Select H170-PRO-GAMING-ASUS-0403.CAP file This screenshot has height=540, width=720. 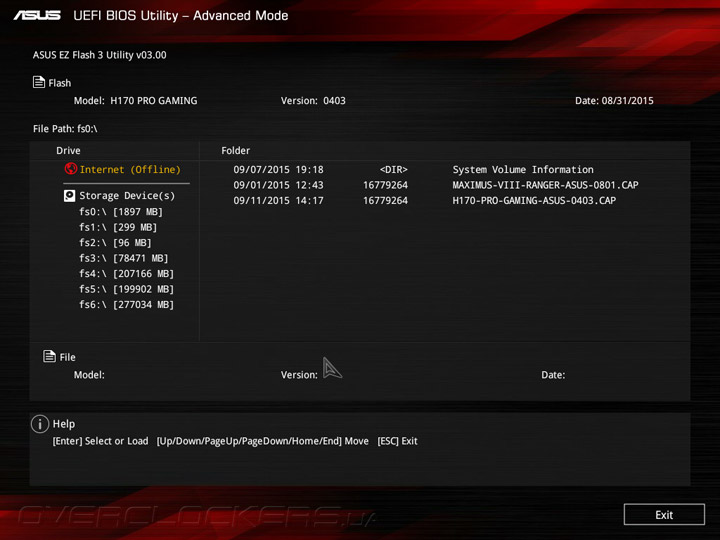coord(534,201)
